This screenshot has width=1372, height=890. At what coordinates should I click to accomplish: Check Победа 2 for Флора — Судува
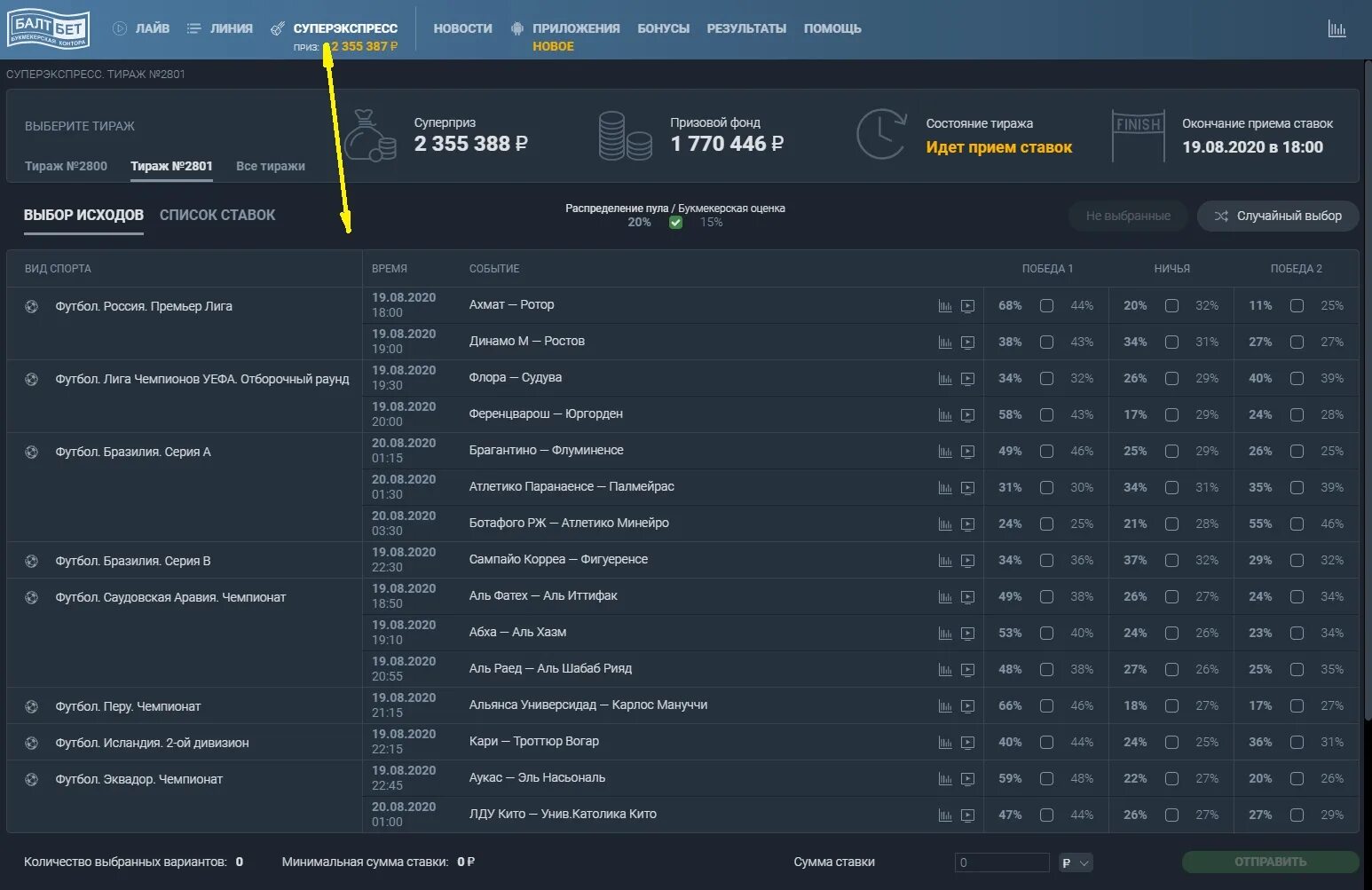click(x=1297, y=379)
